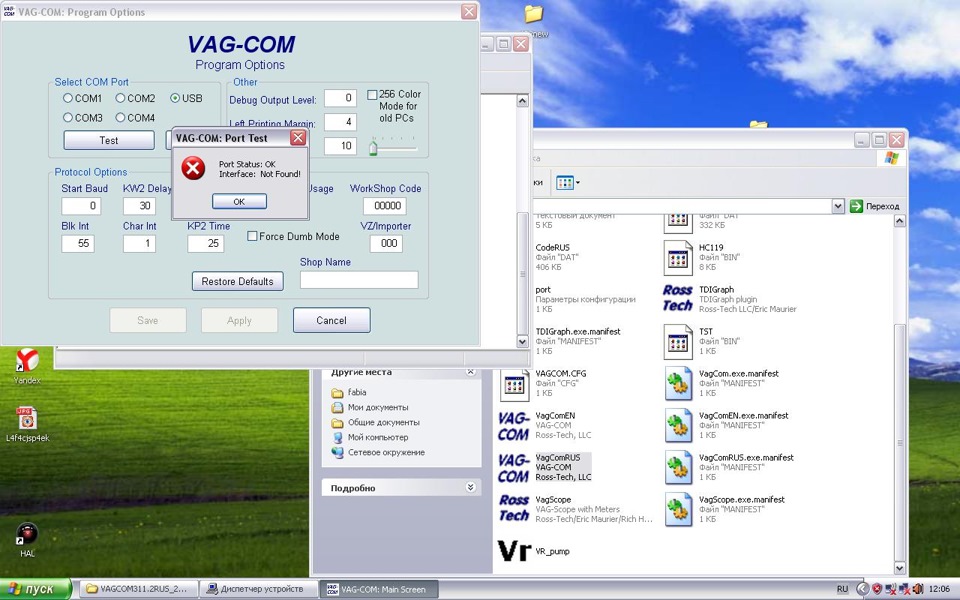Select the VagComEN.exe.manifest file icon
This screenshot has height=600, width=960.
[678, 426]
